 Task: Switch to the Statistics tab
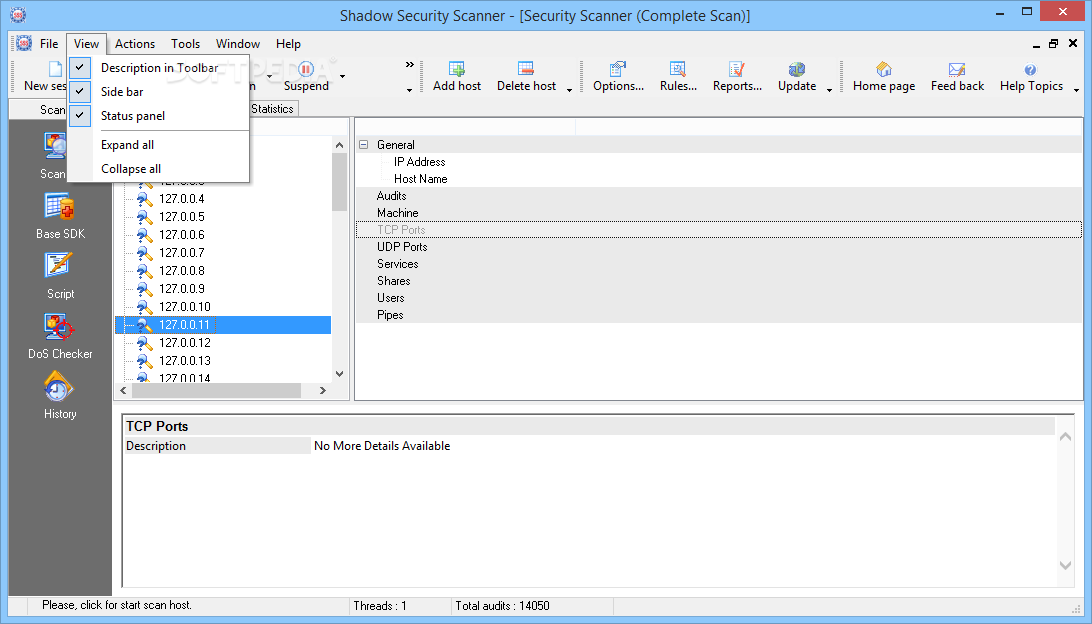pos(272,109)
